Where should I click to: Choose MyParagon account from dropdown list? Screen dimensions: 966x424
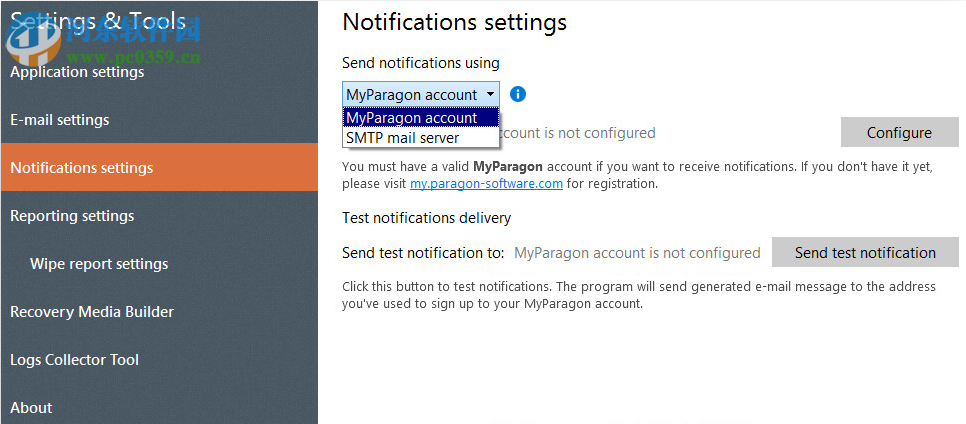click(x=411, y=118)
